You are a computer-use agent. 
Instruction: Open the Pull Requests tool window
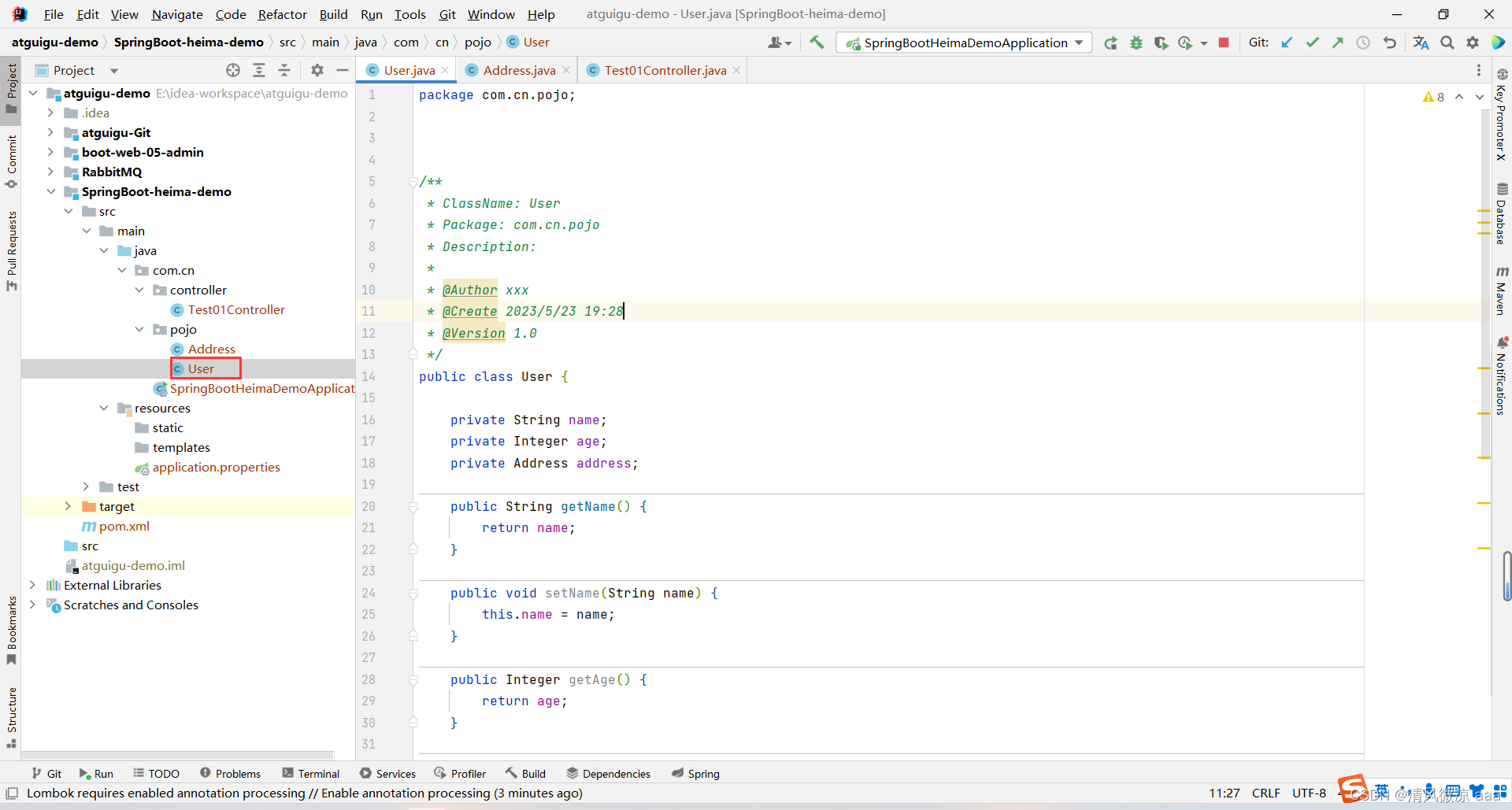(x=11, y=250)
